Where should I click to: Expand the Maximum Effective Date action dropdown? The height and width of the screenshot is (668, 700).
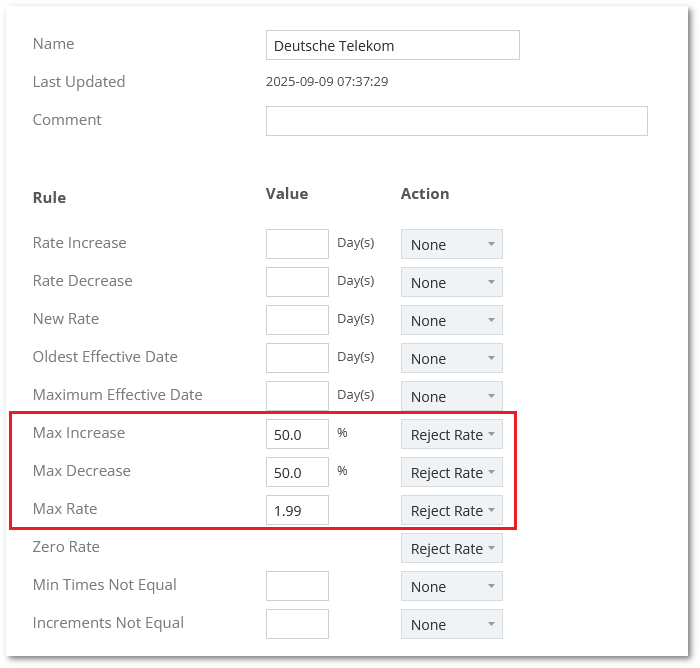point(451,396)
